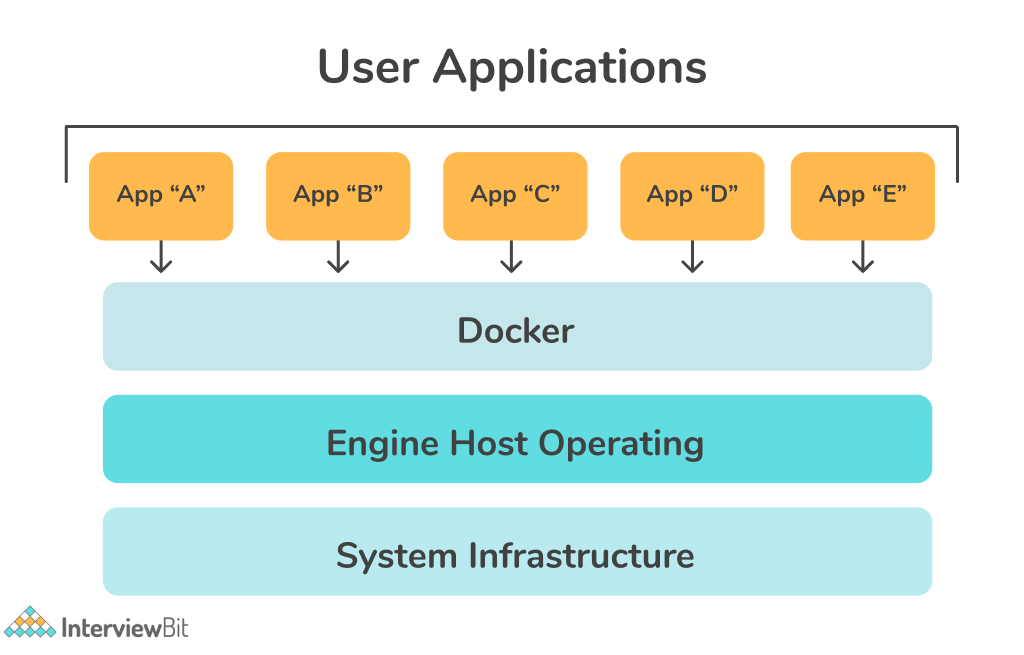The image size is (1024, 655).
Task: Select the App "A" orange box
Action: [161, 196]
